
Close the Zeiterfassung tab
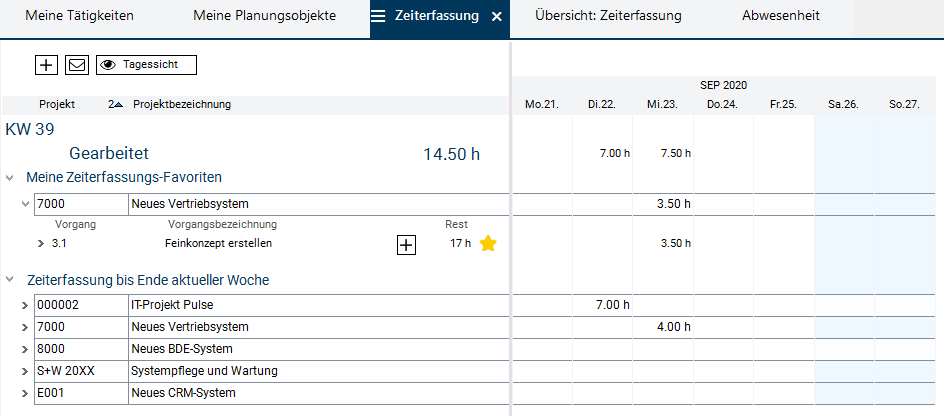click(x=497, y=17)
